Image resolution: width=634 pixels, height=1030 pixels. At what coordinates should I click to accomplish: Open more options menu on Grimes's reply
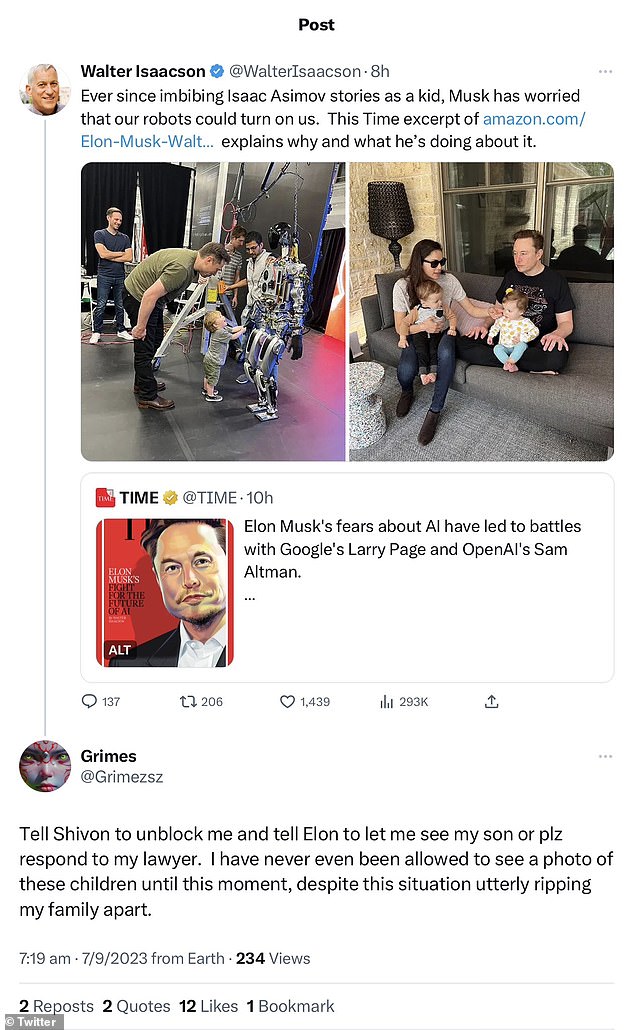(605, 757)
